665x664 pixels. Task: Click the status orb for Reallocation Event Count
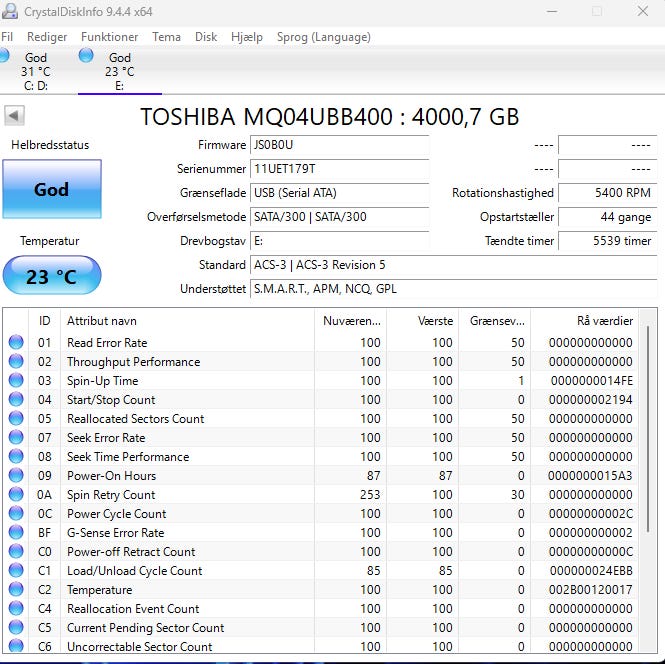tap(16, 608)
